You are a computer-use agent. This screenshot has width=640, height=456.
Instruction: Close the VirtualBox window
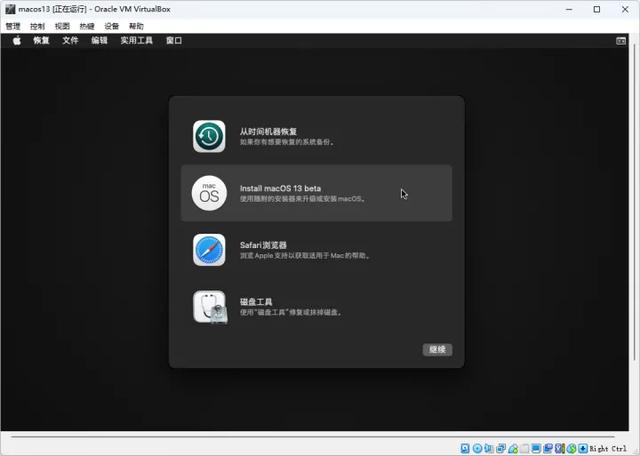(625, 9)
